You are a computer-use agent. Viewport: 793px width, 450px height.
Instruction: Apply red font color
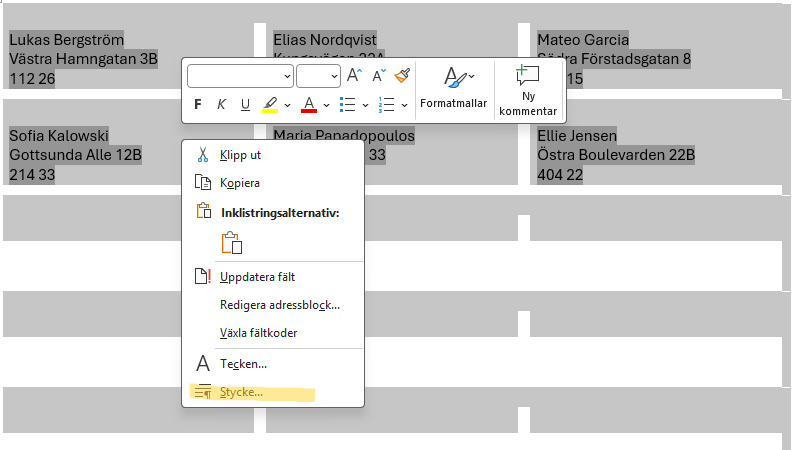tap(309, 105)
